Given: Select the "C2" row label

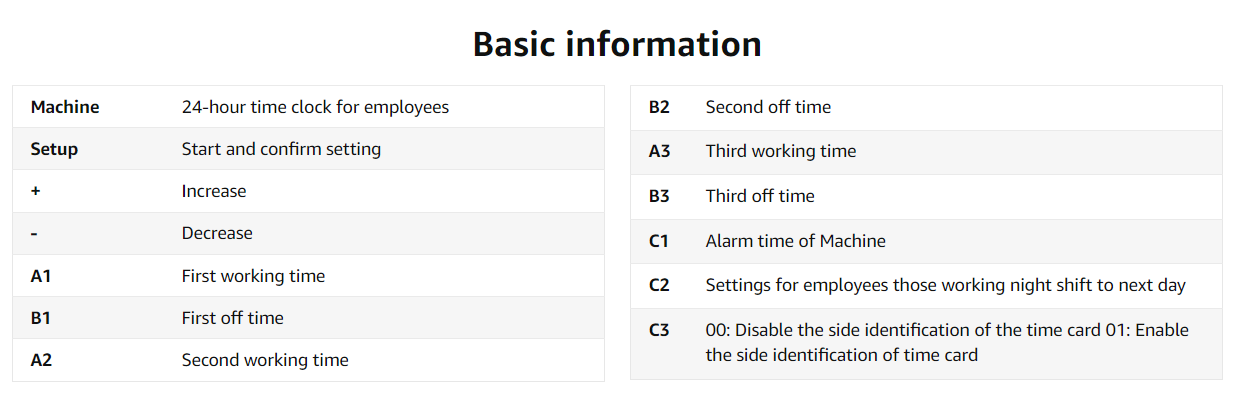Looking at the screenshot, I should point(659,285).
